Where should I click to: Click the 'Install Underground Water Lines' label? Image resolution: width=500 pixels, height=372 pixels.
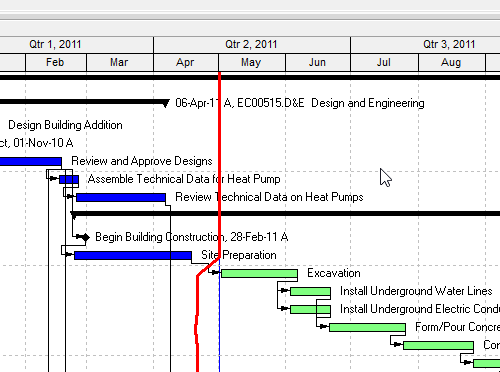416,291
